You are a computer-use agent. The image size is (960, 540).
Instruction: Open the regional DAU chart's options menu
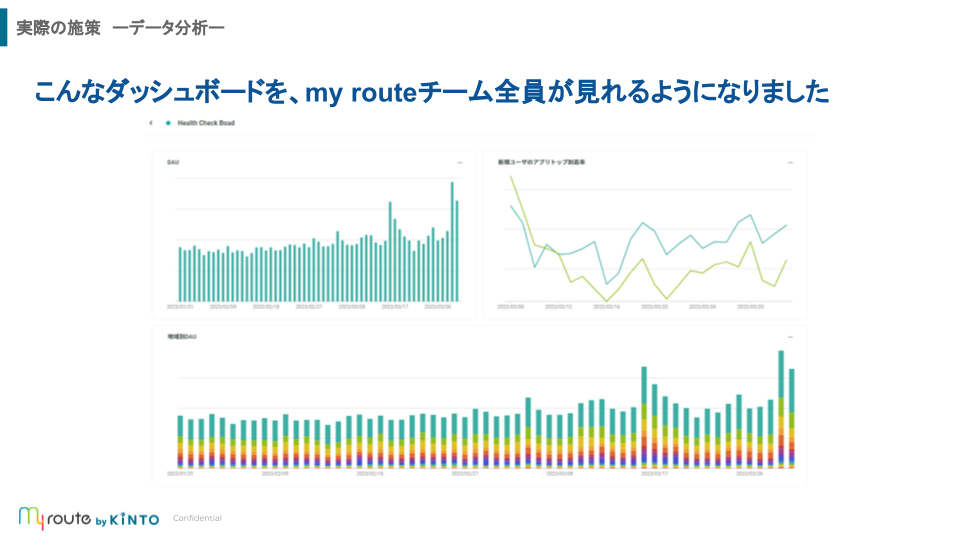789,337
